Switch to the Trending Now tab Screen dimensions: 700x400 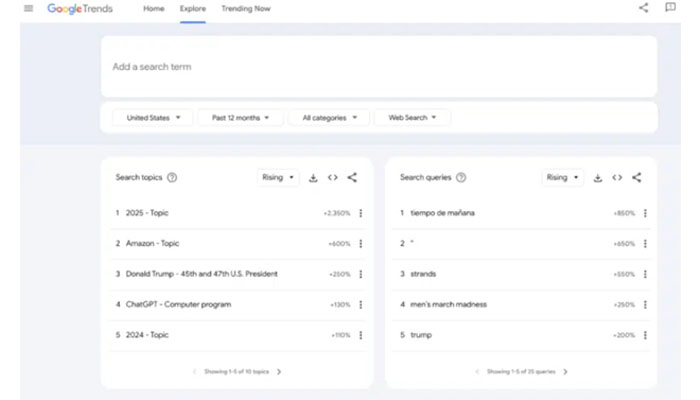[x=245, y=9]
